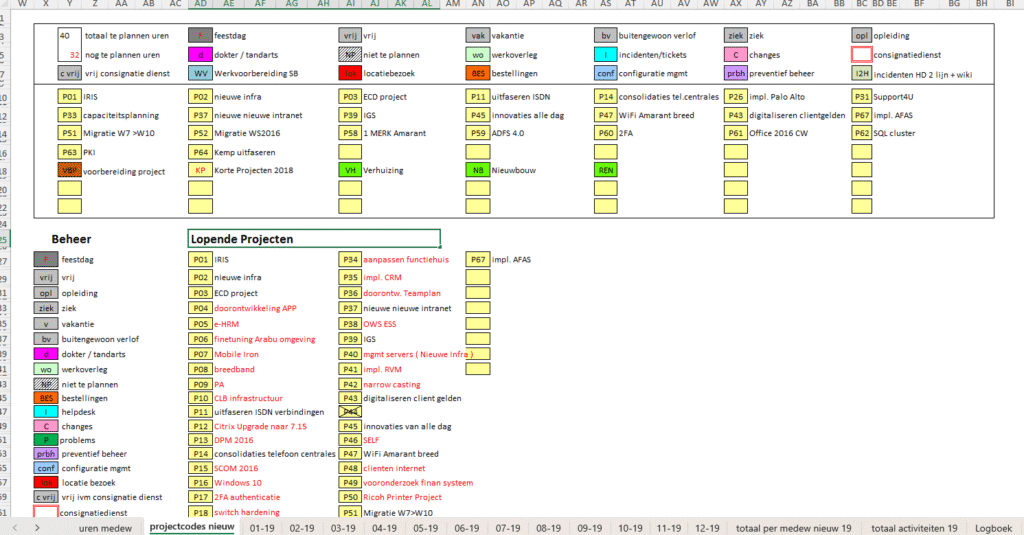1024x535 pixels.
Task: Select the 'P67' cell beside 'impl. AFAS' in Lopende Projecten
Action: [479, 259]
